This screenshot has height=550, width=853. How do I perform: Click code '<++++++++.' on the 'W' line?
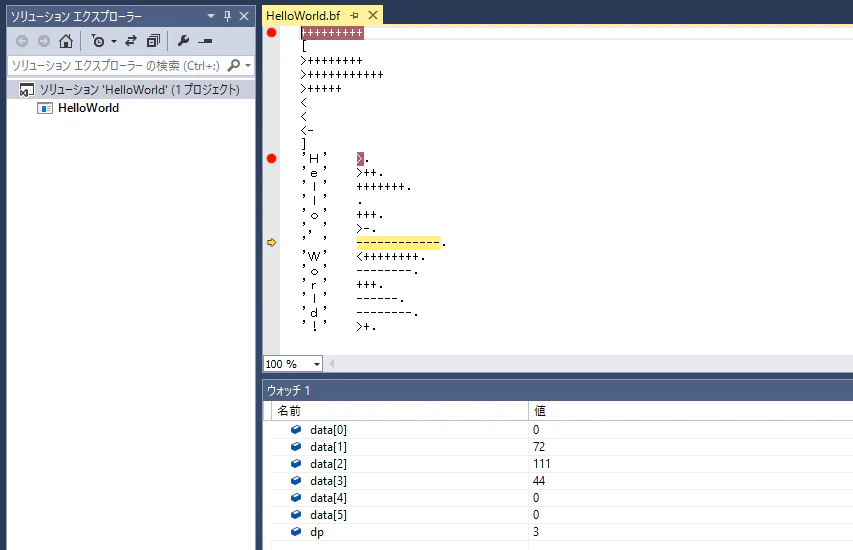coord(391,257)
